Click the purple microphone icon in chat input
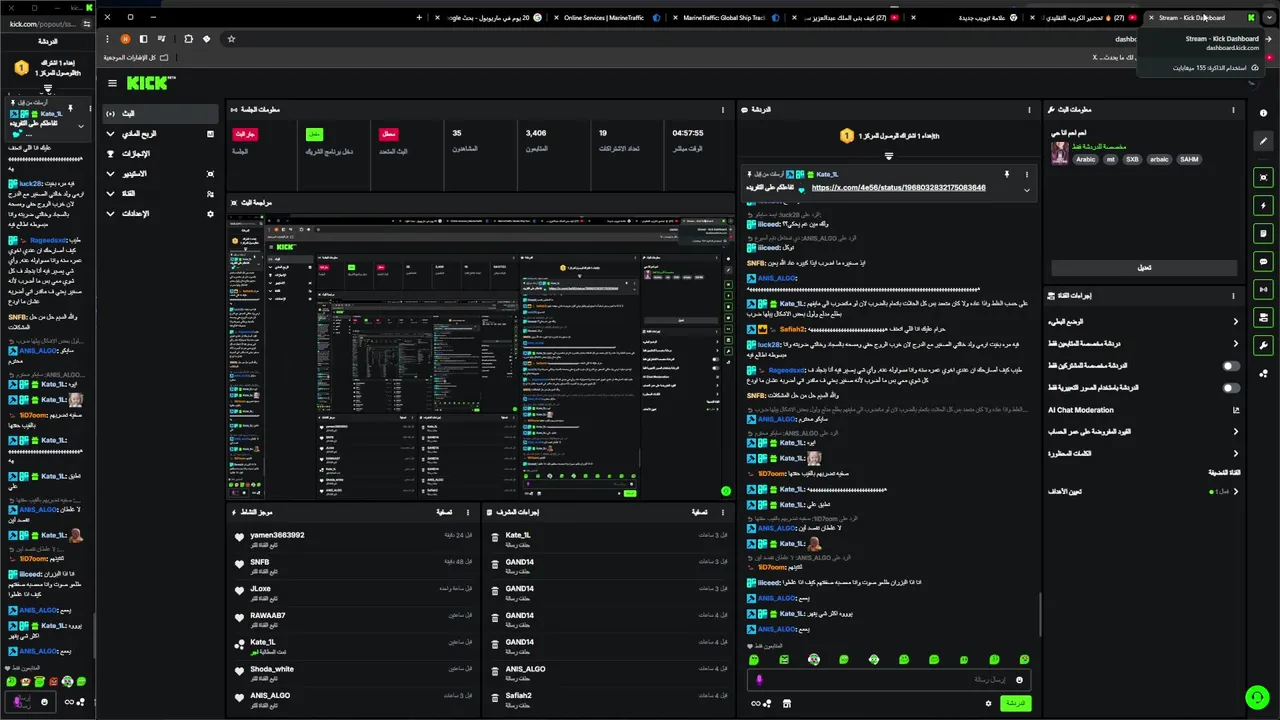This screenshot has width=1280, height=720. [x=759, y=680]
